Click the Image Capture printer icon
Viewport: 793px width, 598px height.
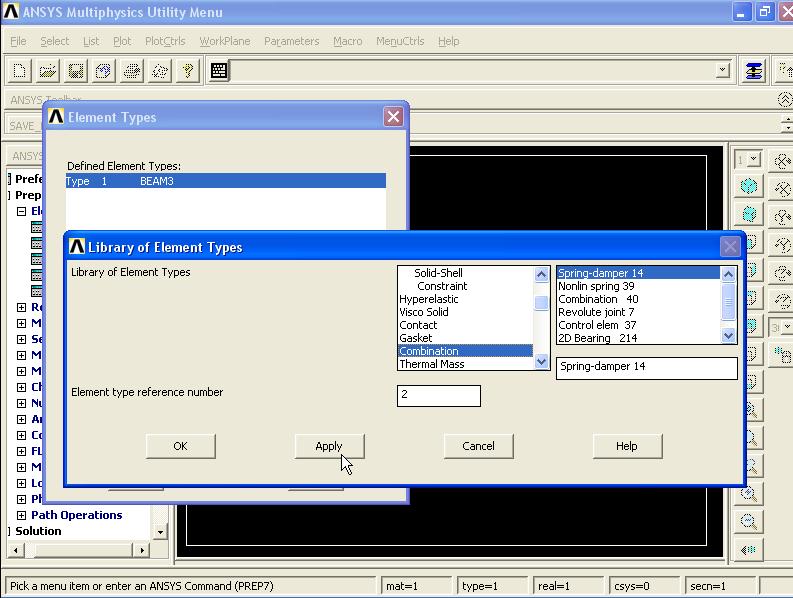(132, 71)
